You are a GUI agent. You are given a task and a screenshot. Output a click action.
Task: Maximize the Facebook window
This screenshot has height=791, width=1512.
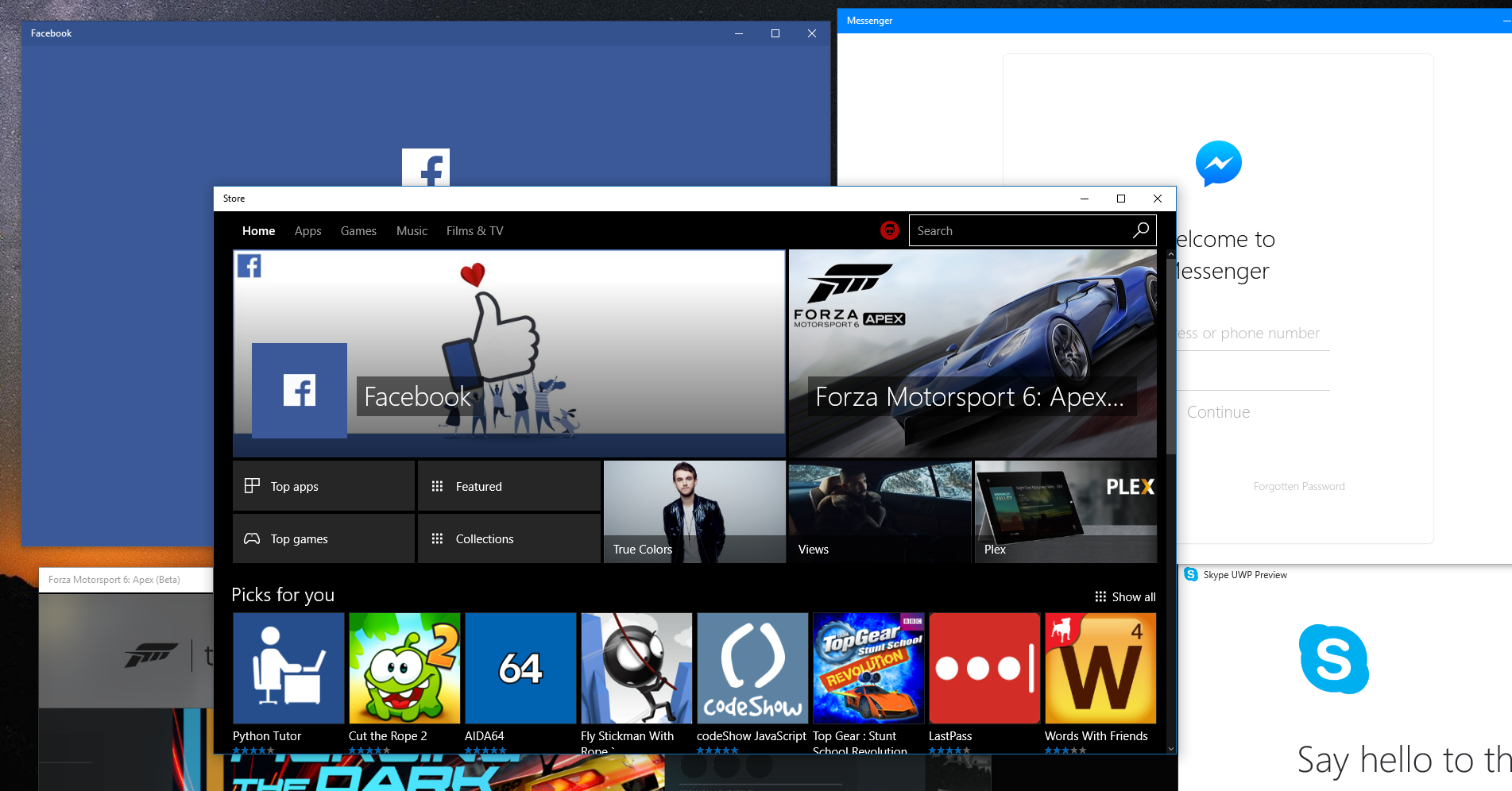click(775, 33)
